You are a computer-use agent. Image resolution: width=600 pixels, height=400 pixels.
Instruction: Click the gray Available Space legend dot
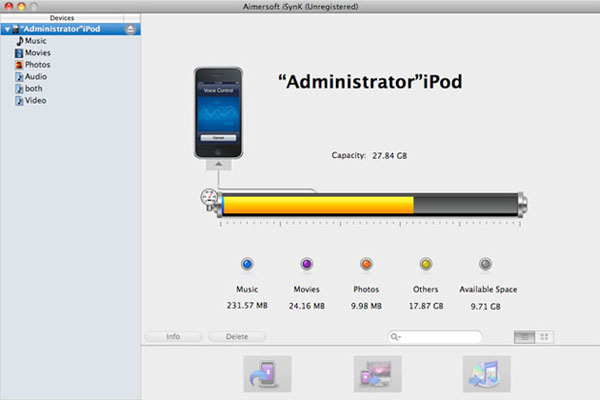(x=485, y=264)
